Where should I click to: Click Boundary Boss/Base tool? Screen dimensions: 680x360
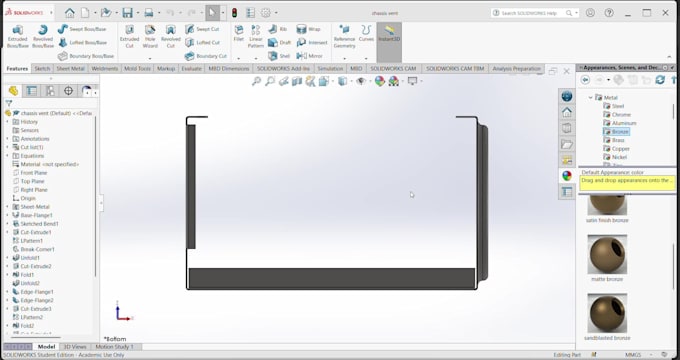(86, 56)
